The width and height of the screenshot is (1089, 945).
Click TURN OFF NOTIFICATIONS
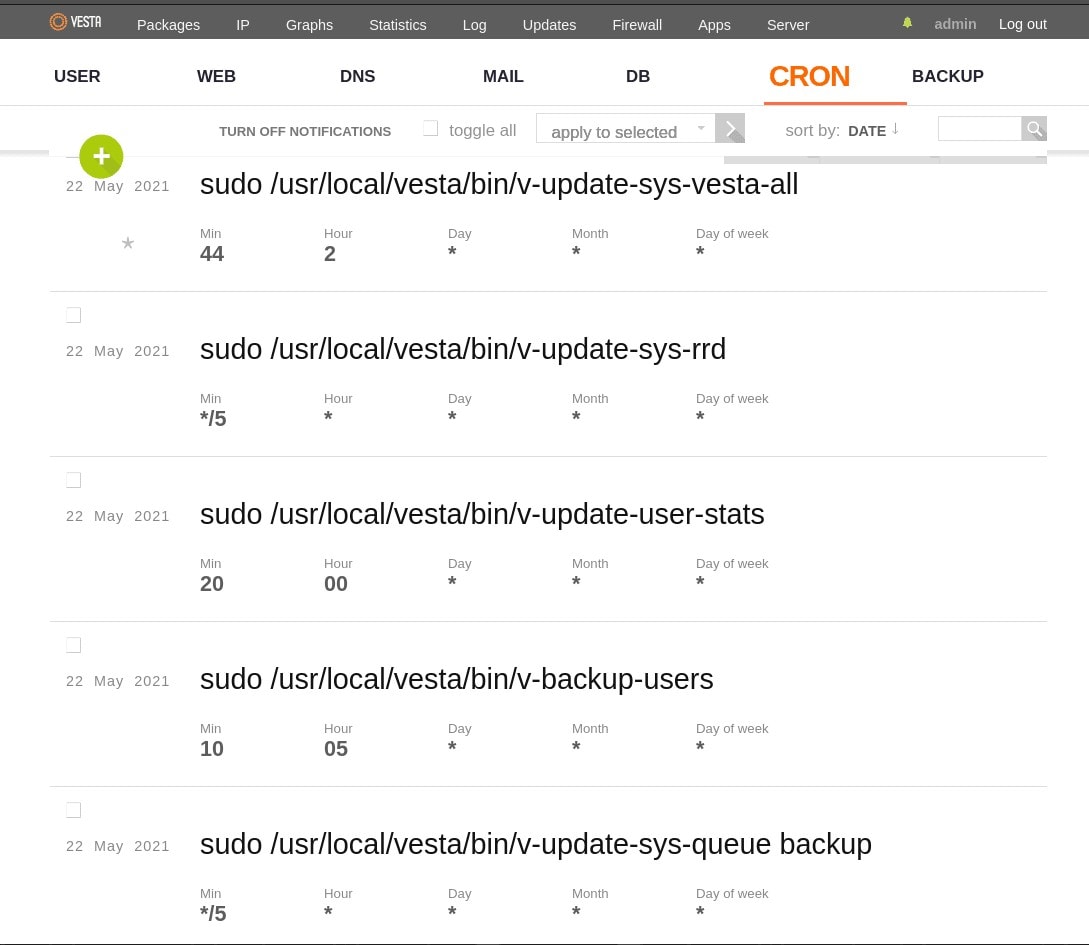click(x=305, y=131)
